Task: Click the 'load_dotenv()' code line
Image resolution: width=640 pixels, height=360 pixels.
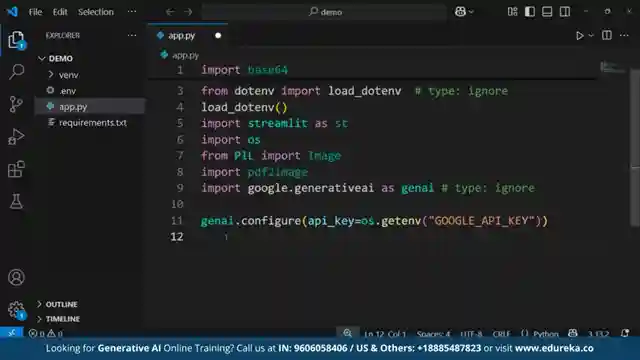Action: (x=244, y=107)
